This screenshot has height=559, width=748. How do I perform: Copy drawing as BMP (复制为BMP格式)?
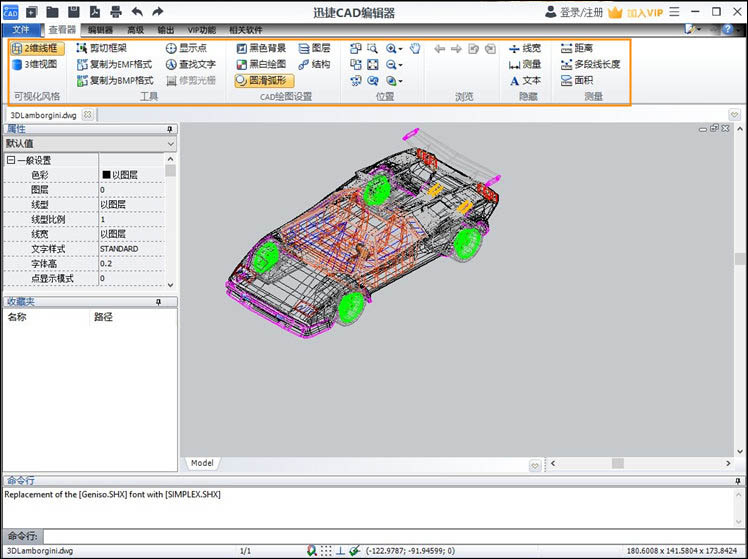point(115,81)
